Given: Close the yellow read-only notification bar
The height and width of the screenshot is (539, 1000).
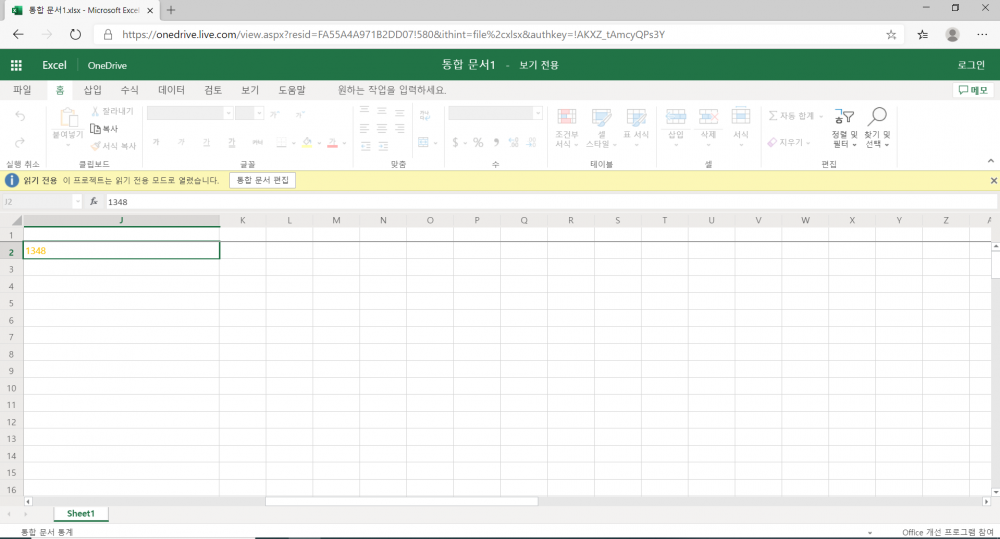Looking at the screenshot, I should tap(993, 181).
